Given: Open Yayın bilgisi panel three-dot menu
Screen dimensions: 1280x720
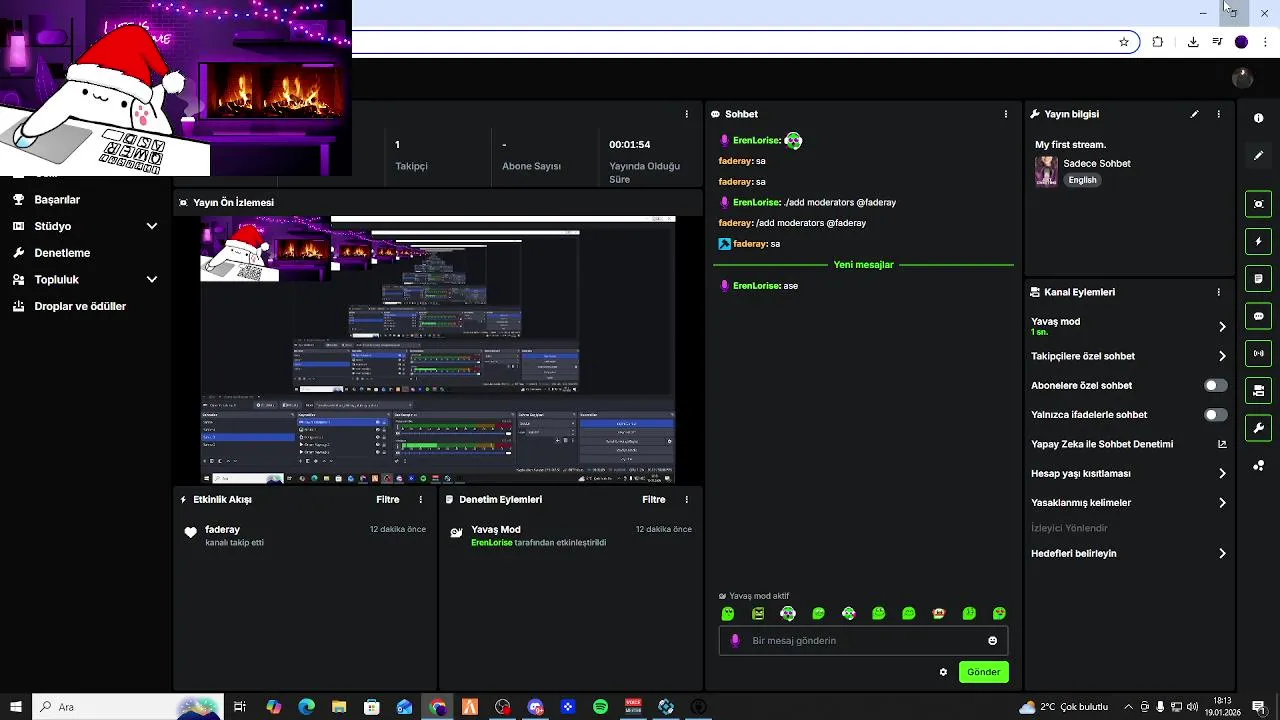Looking at the screenshot, I should (x=1218, y=114).
